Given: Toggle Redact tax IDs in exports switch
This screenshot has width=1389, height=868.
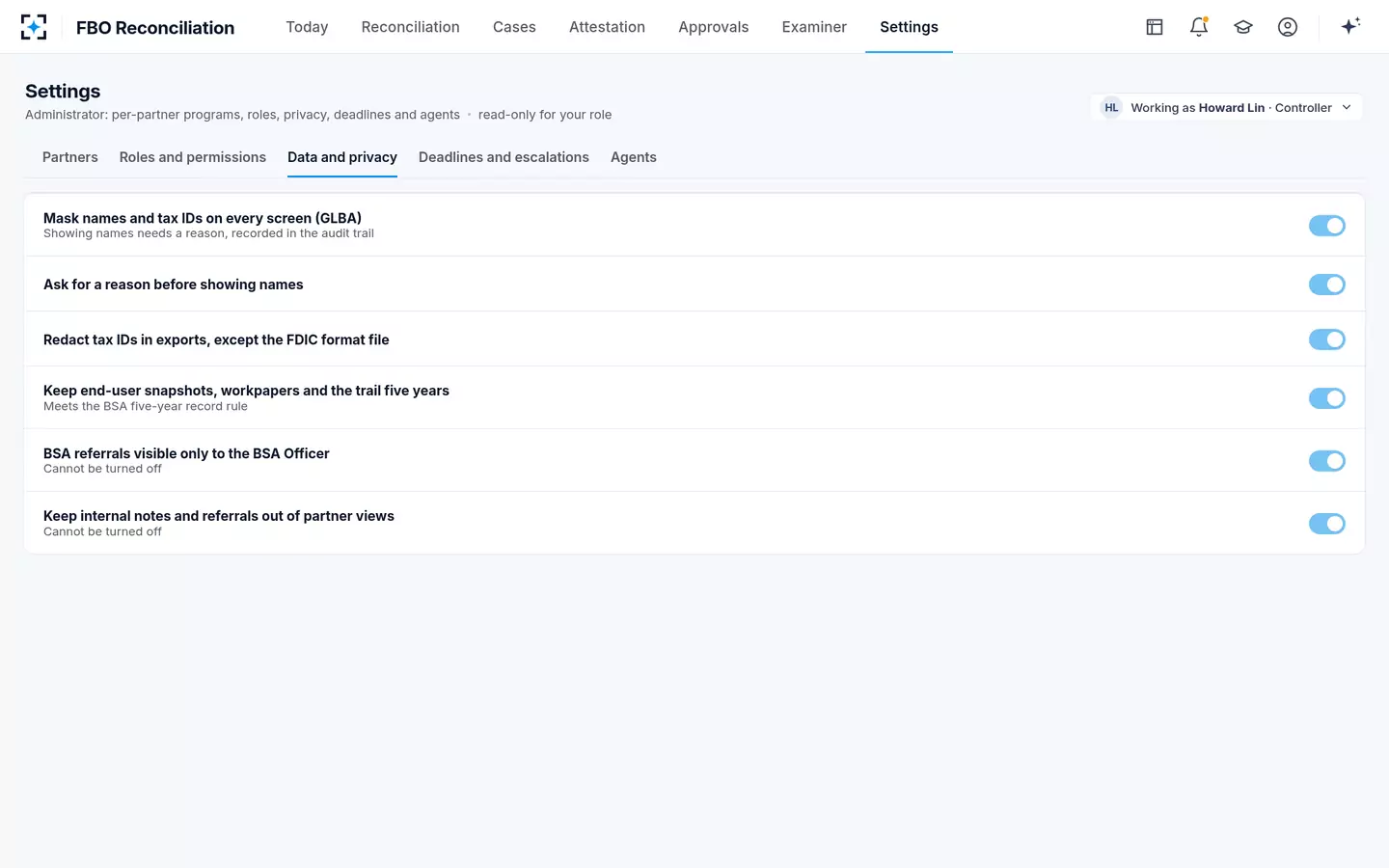Looking at the screenshot, I should click(x=1327, y=339).
